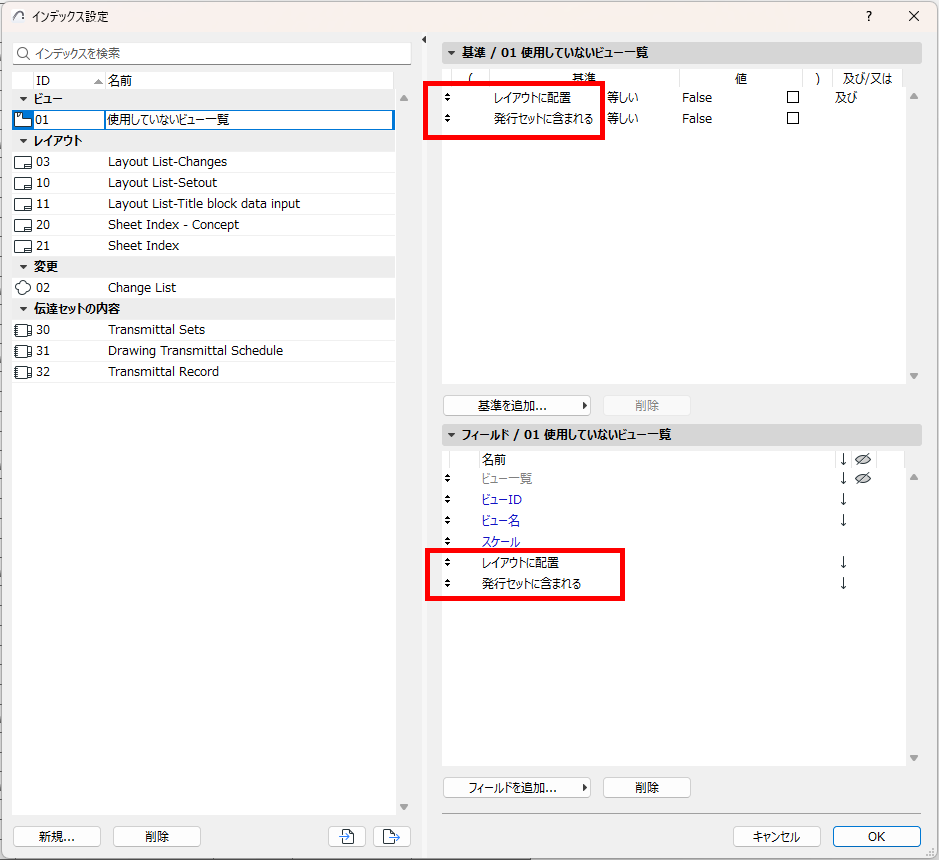Click reorder handle of ビューID field
This screenshot has height=860, width=939.
(x=447, y=499)
